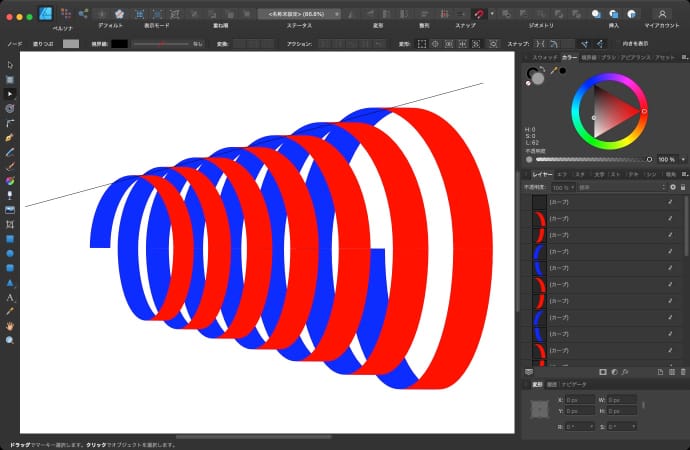Select the Node tool in the toolbox
Image resolution: width=690 pixels, height=450 pixels.
tap(10, 92)
